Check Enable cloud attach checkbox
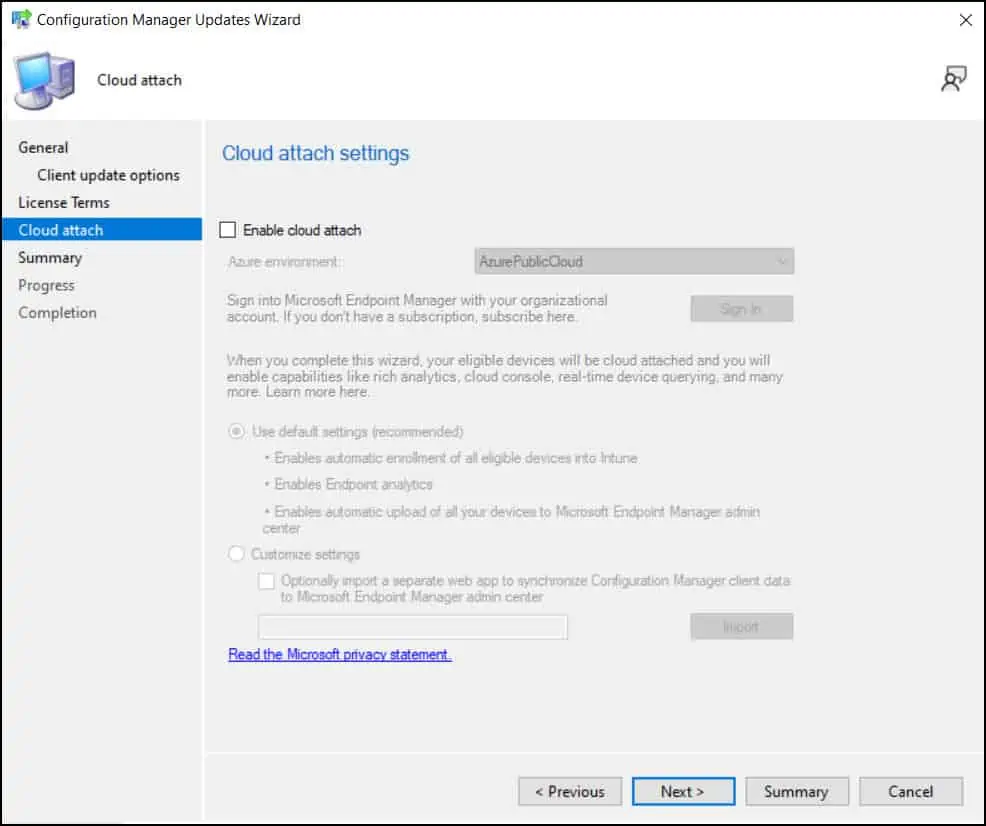This screenshot has height=826, width=986. point(228,230)
